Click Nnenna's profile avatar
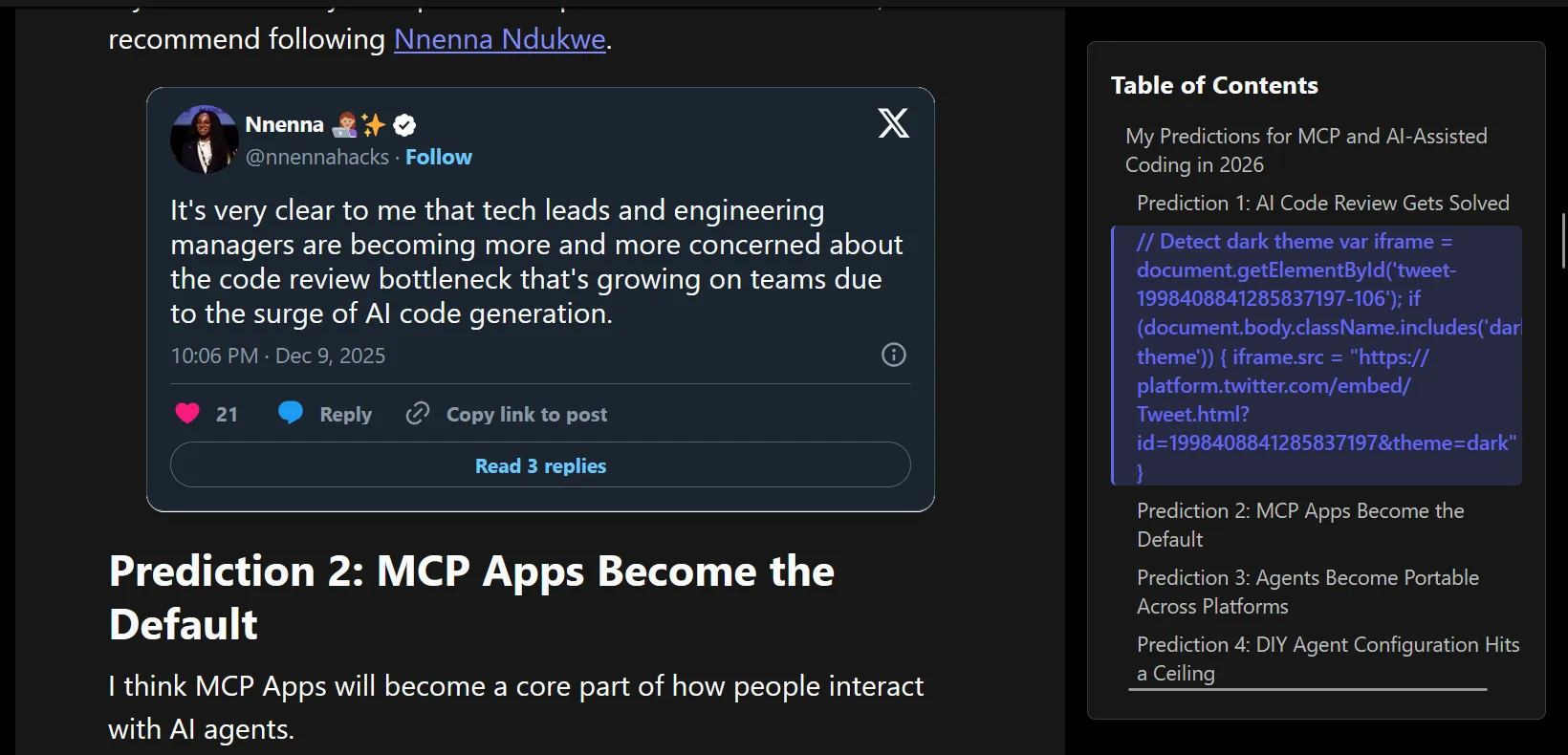 (x=203, y=140)
